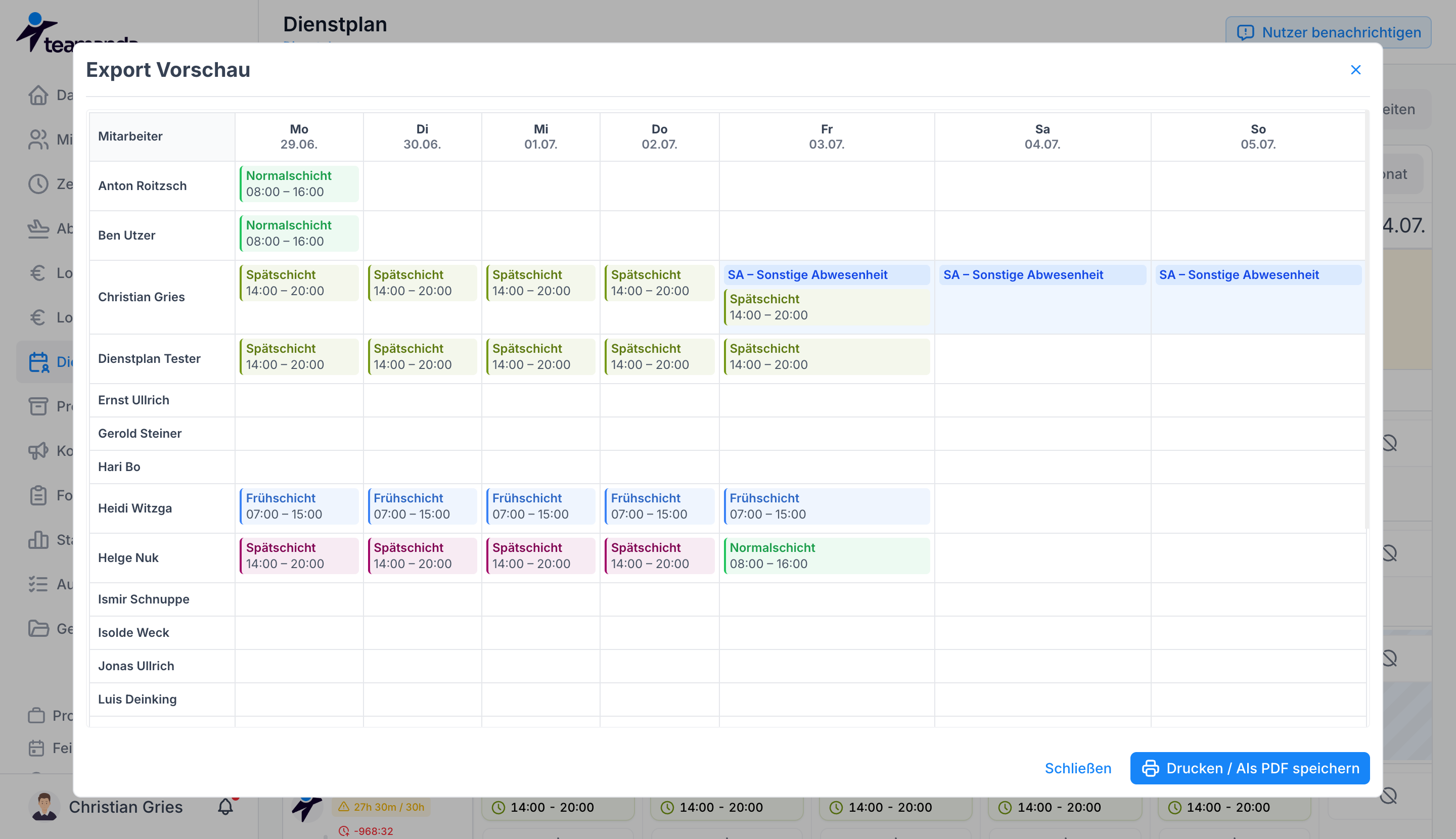Click SA – Sonstige Abwesenheit on Sunday
The height and width of the screenshot is (839, 1456).
pos(1258,275)
